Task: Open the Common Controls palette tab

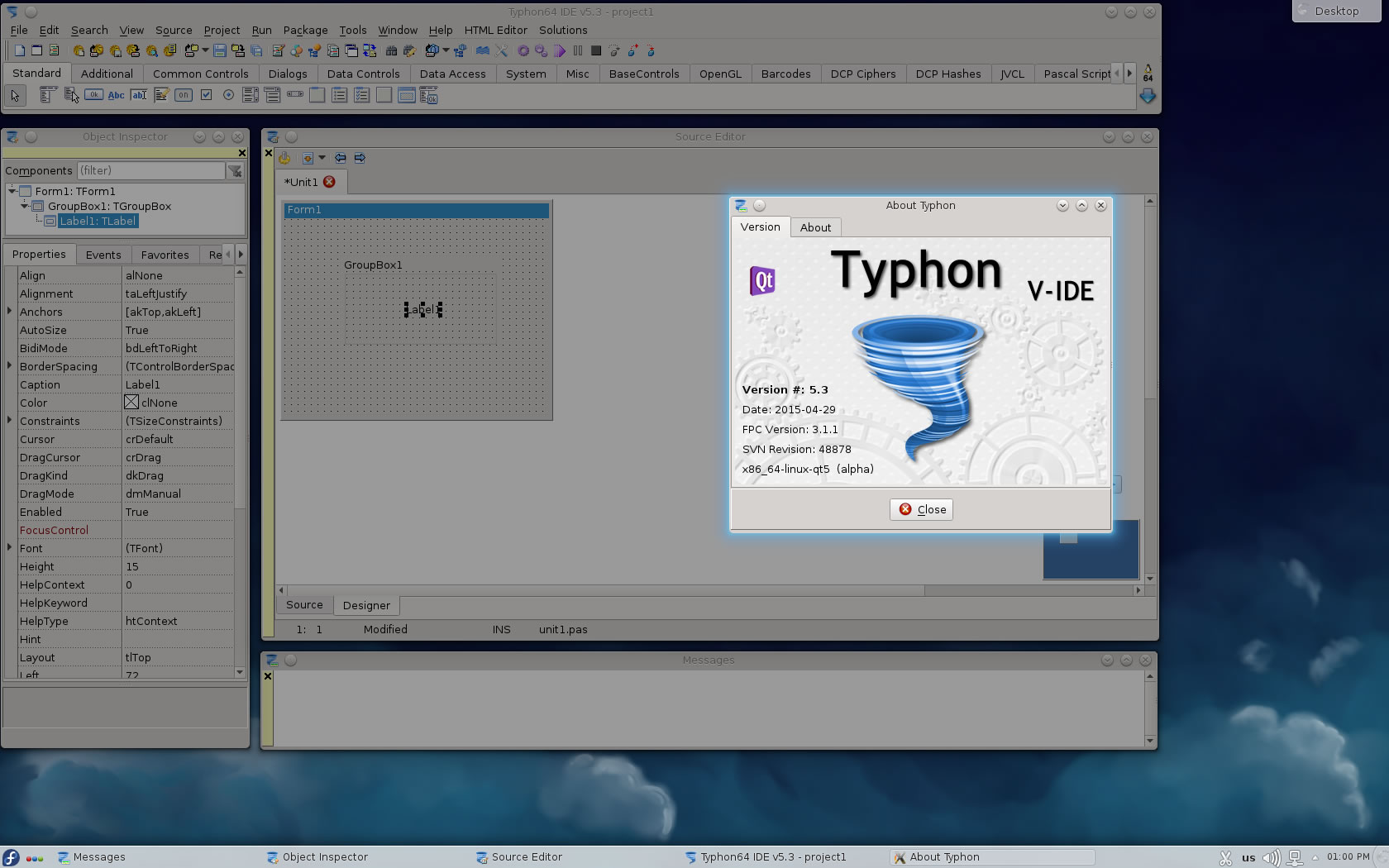Action: click(201, 74)
